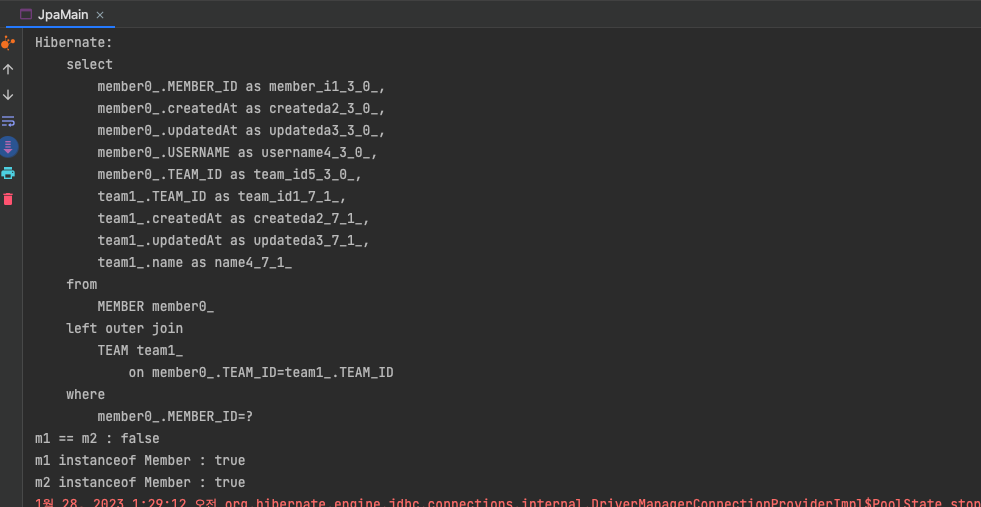Clear all console output with trash icon
Screen dimensions: 981x507
coord(8,199)
